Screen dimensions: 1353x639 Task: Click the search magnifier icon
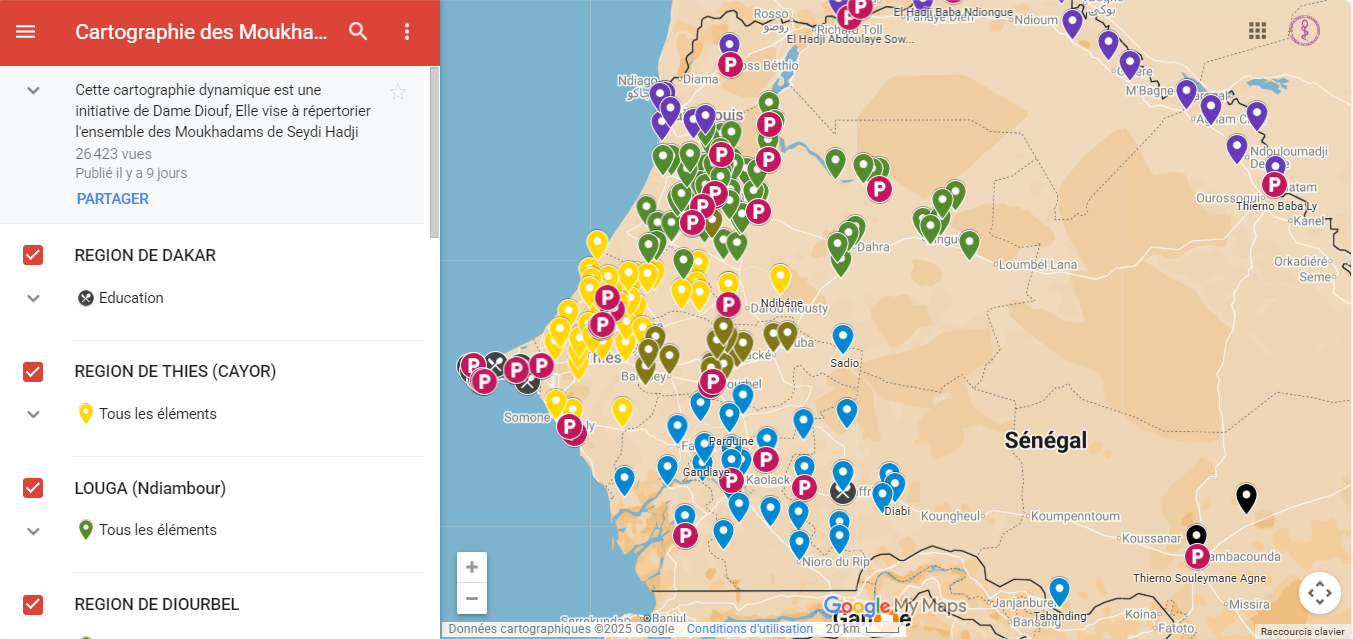(x=359, y=32)
